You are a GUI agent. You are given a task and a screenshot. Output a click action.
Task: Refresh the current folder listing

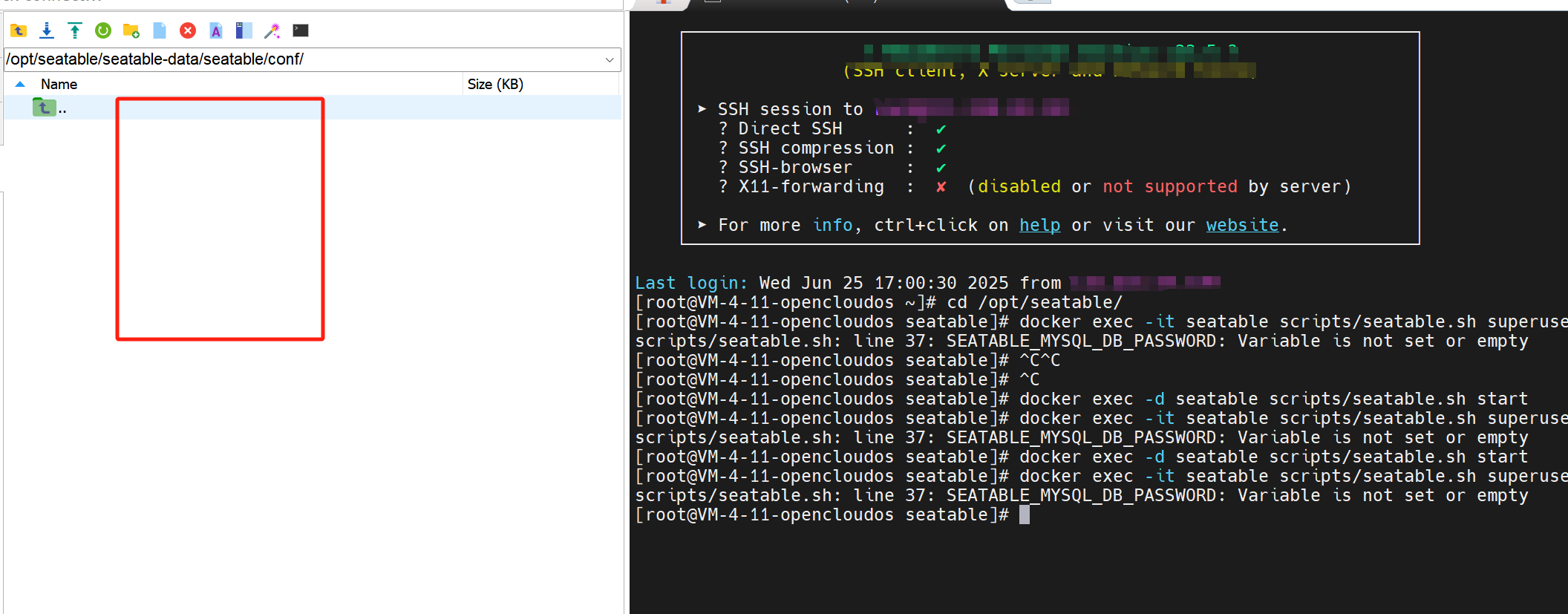point(103,30)
